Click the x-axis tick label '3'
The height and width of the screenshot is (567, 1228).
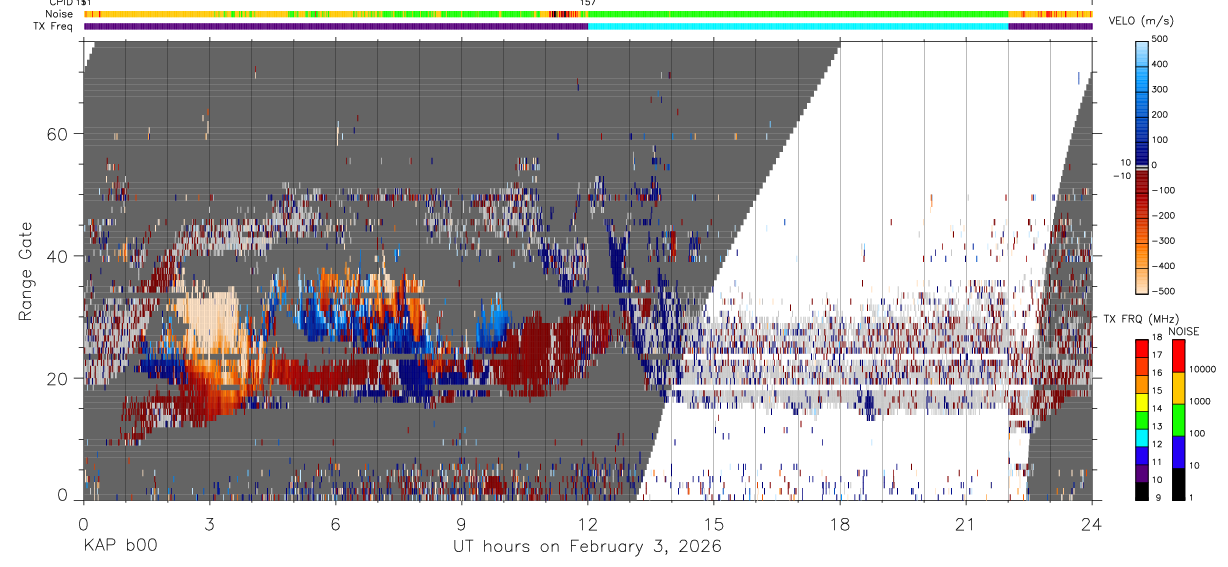click(x=209, y=524)
